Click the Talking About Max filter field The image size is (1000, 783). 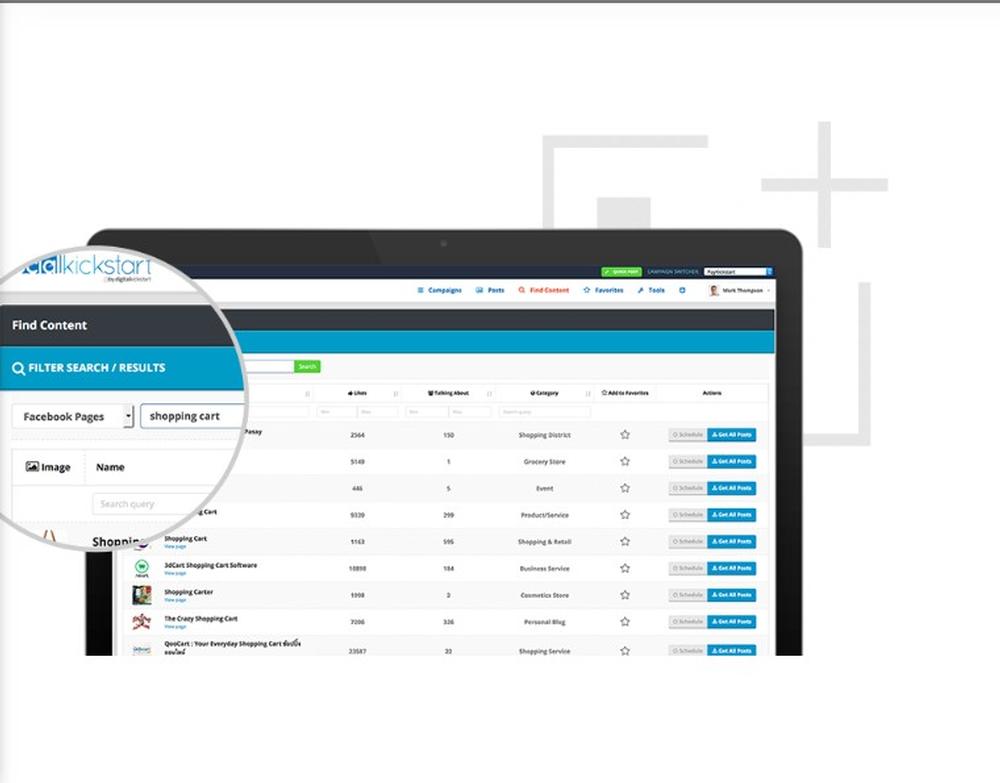click(470, 412)
